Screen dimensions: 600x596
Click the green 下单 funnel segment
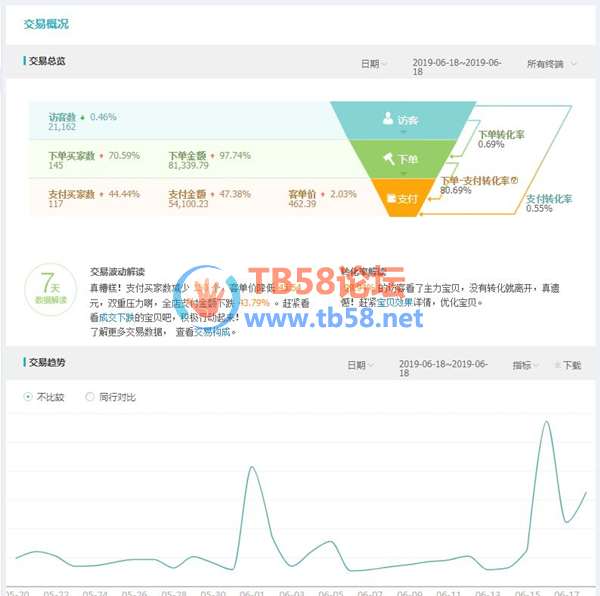(x=402, y=159)
